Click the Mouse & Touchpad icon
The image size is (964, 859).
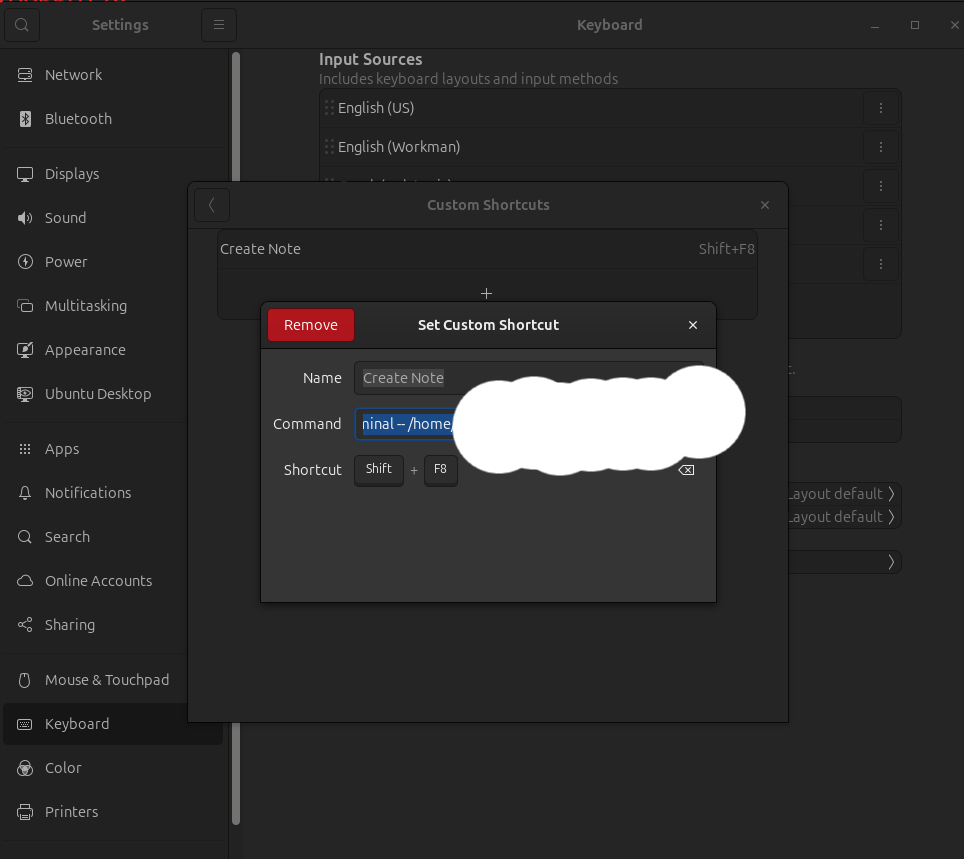pos(25,680)
